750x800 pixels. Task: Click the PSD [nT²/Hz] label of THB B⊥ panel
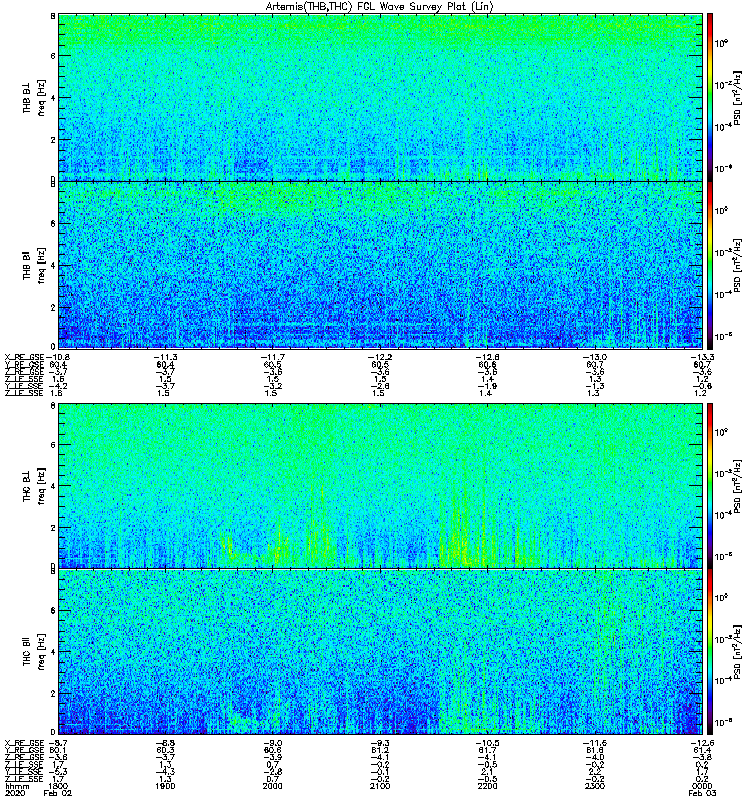(737, 97)
